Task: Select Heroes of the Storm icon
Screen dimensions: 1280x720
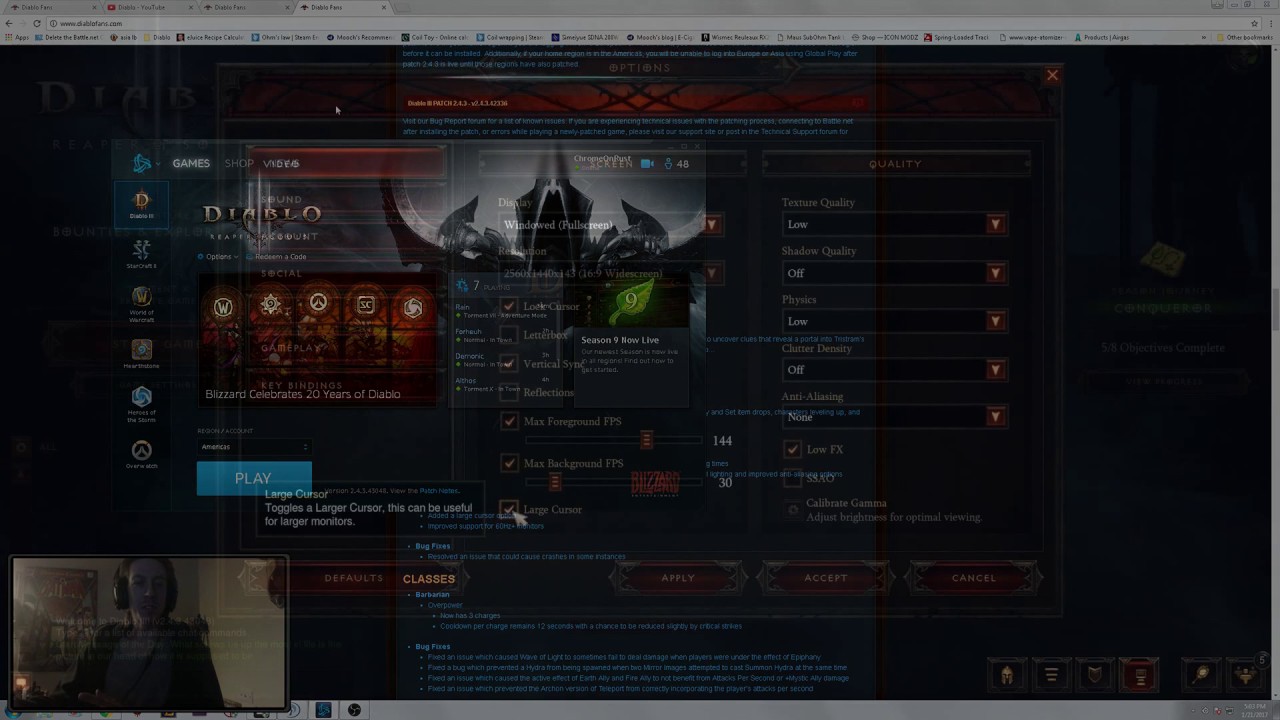Action: click(141, 403)
